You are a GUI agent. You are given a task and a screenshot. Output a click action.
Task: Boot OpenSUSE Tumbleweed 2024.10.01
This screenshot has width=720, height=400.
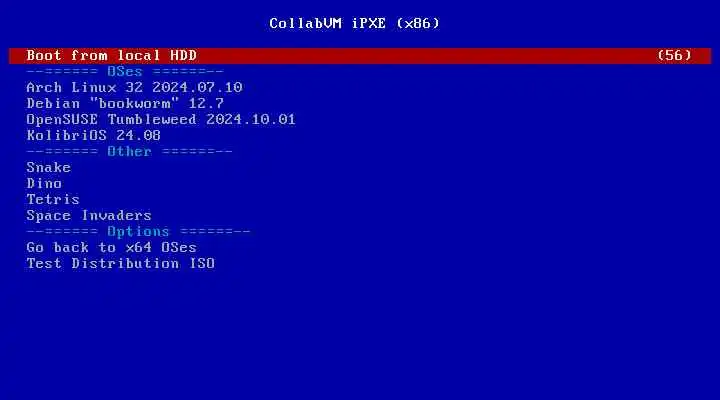click(161, 119)
